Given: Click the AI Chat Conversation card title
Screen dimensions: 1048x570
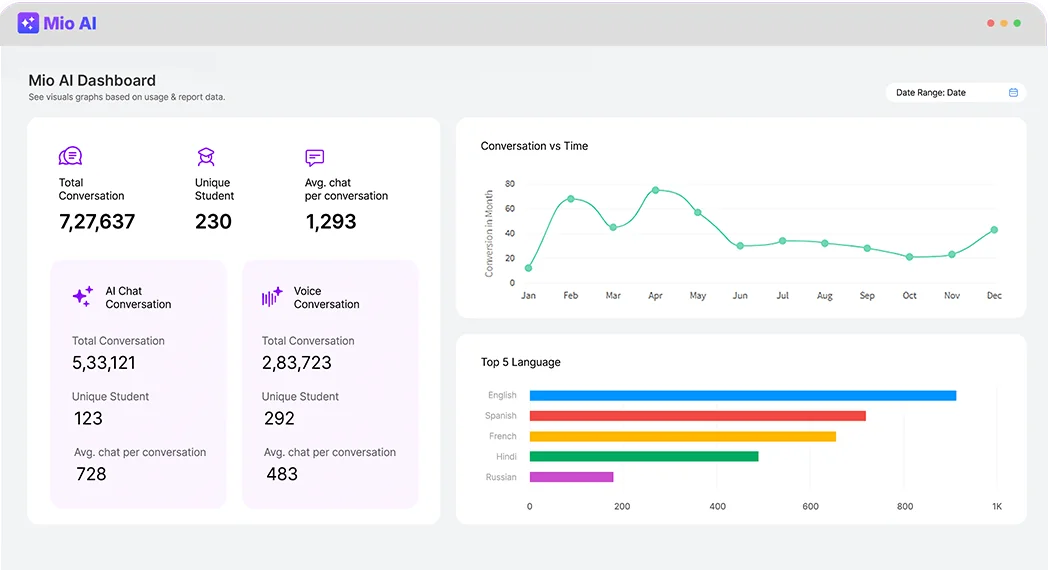Looking at the screenshot, I should (138, 297).
